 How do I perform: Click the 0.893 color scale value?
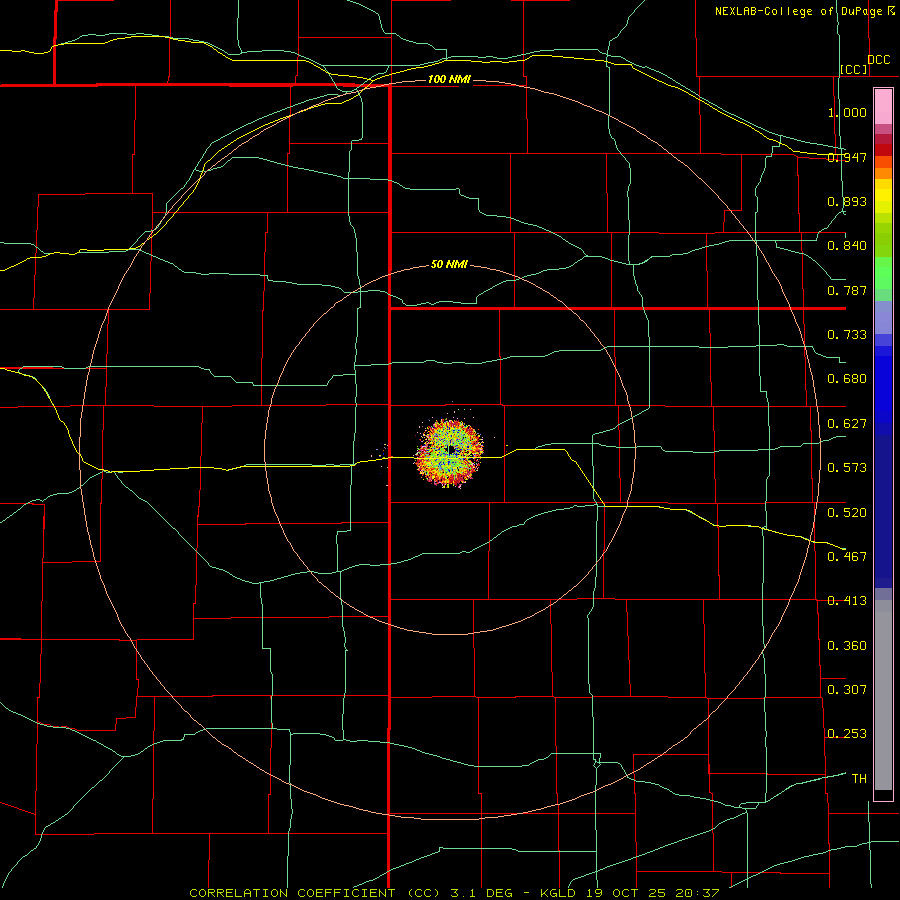coord(847,201)
